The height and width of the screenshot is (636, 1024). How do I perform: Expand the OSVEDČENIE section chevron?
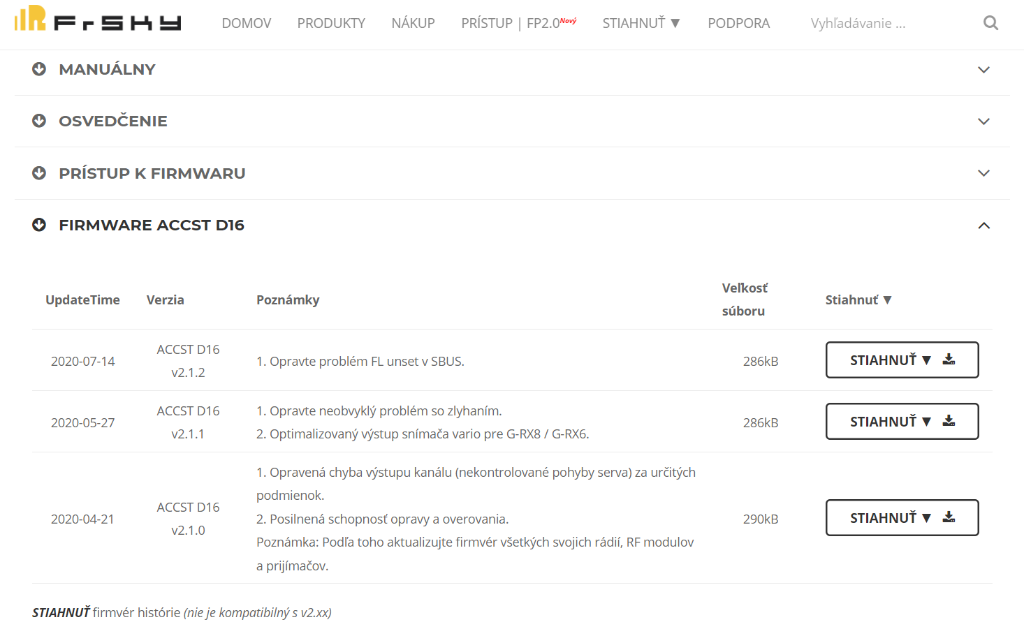point(983,122)
